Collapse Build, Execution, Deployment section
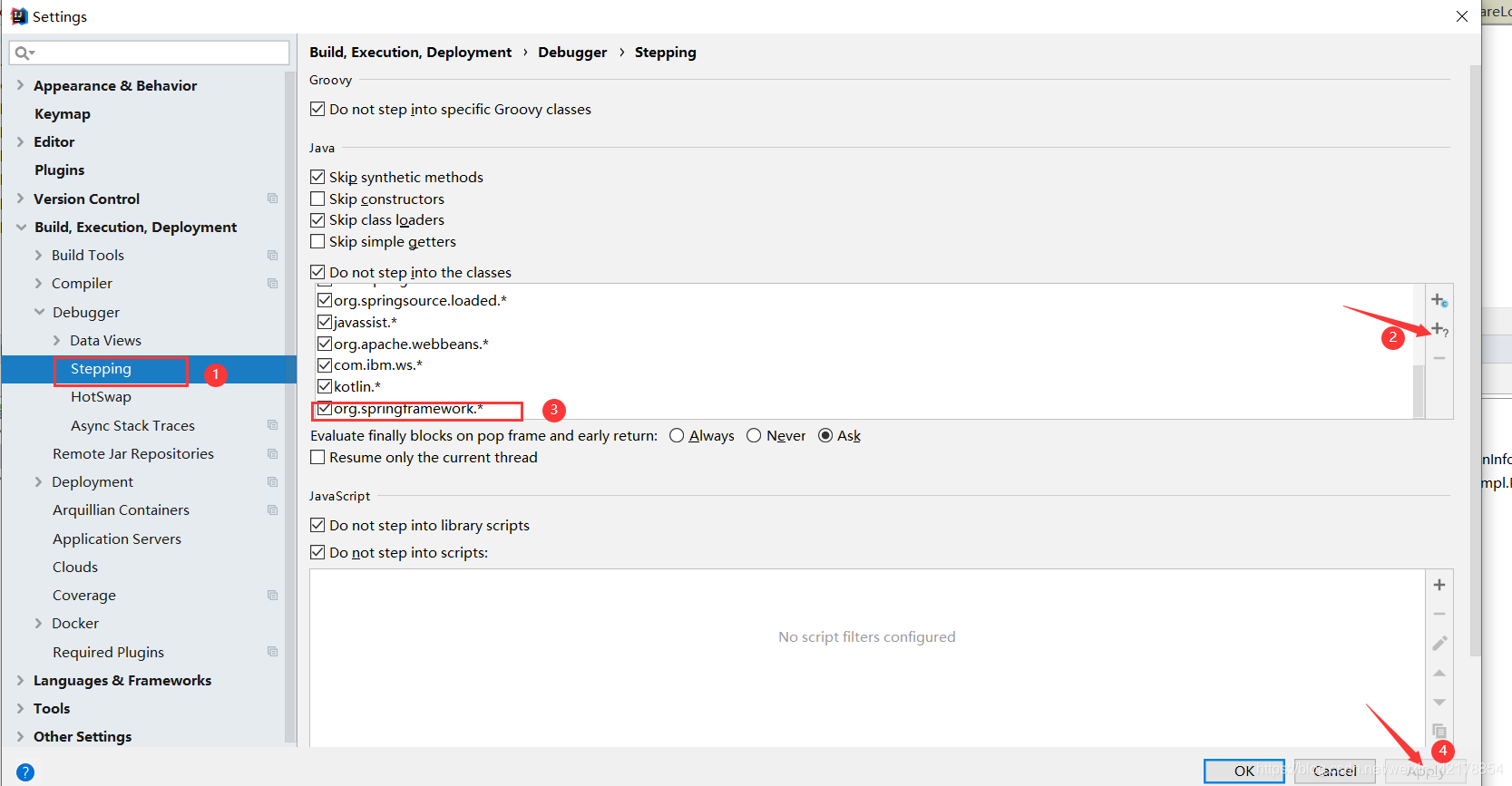 pos(21,227)
